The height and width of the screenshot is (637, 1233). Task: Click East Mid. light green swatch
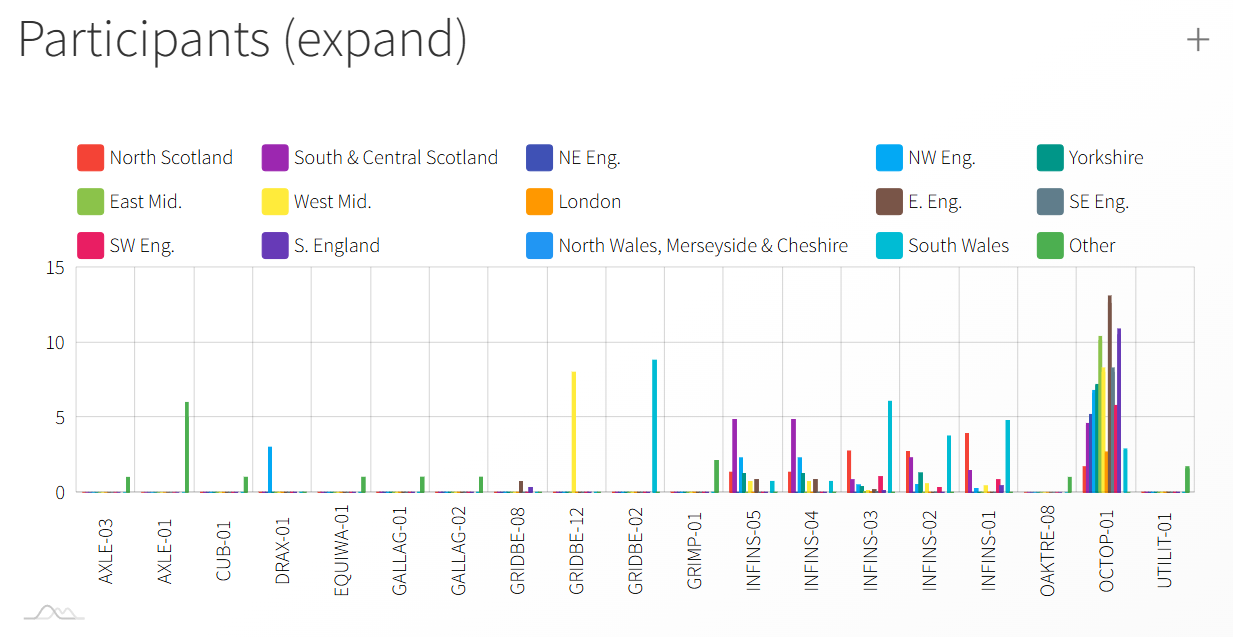[x=91, y=202]
